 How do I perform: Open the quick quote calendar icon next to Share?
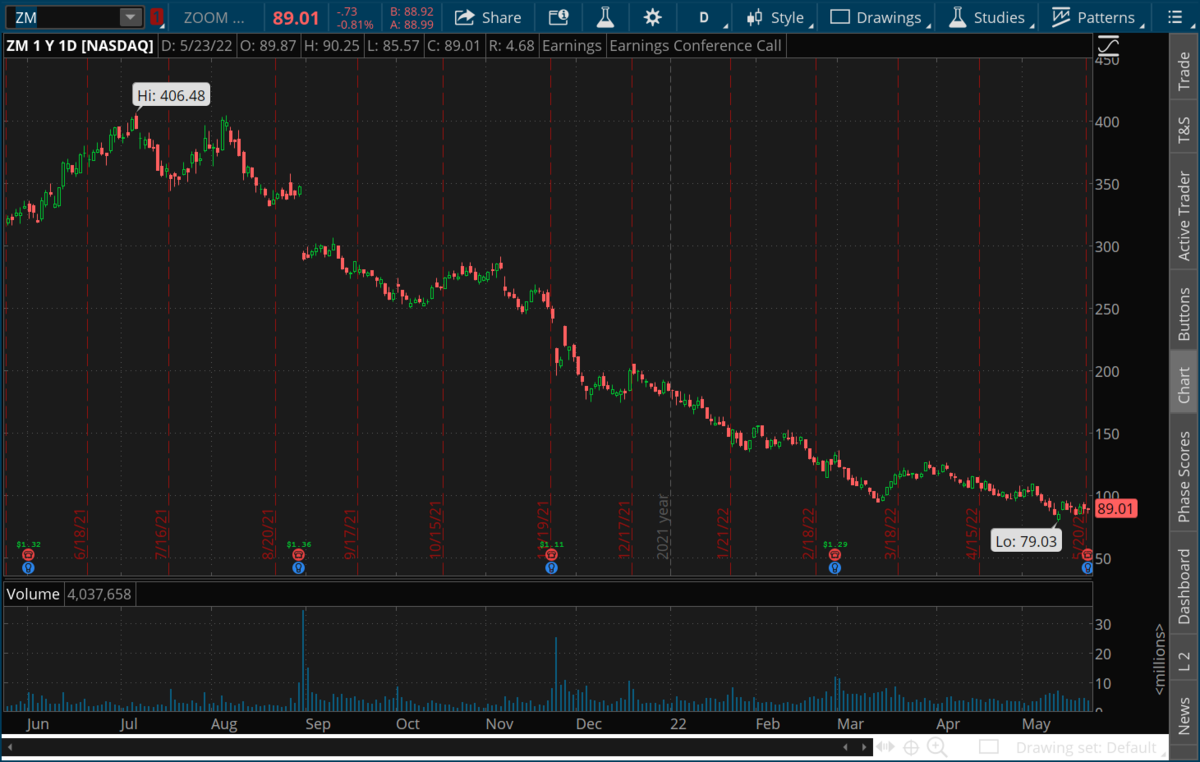click(x=558, y=17)
